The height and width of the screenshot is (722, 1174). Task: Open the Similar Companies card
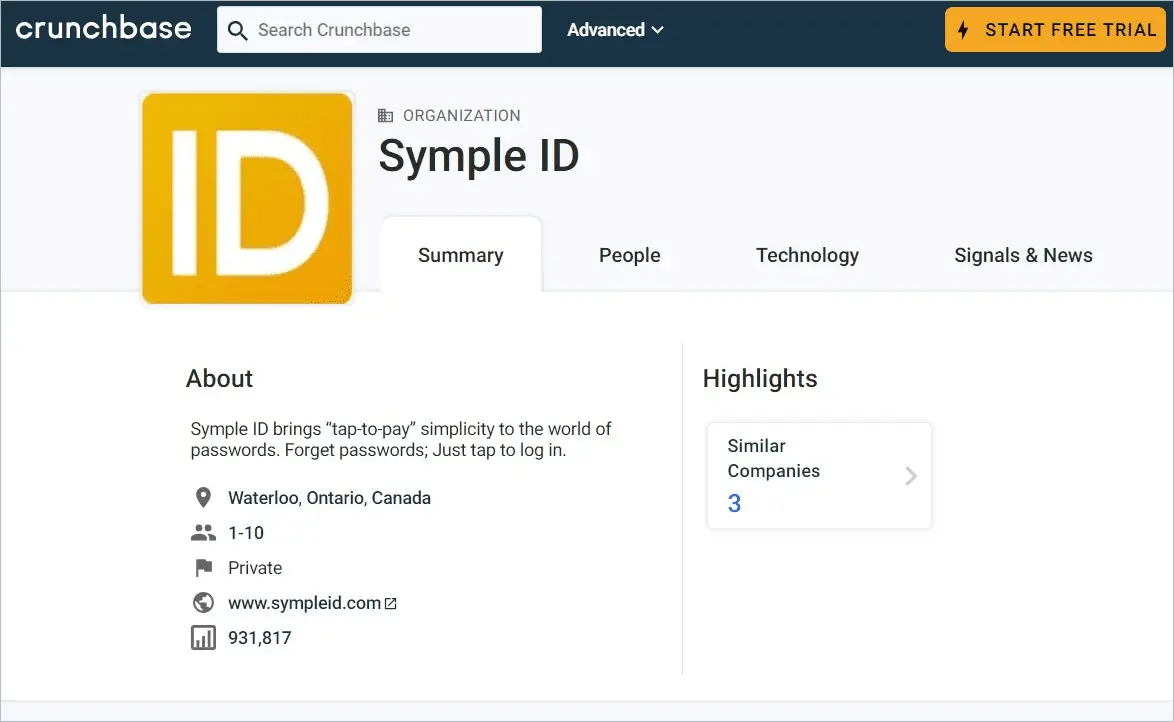[819, 476]
